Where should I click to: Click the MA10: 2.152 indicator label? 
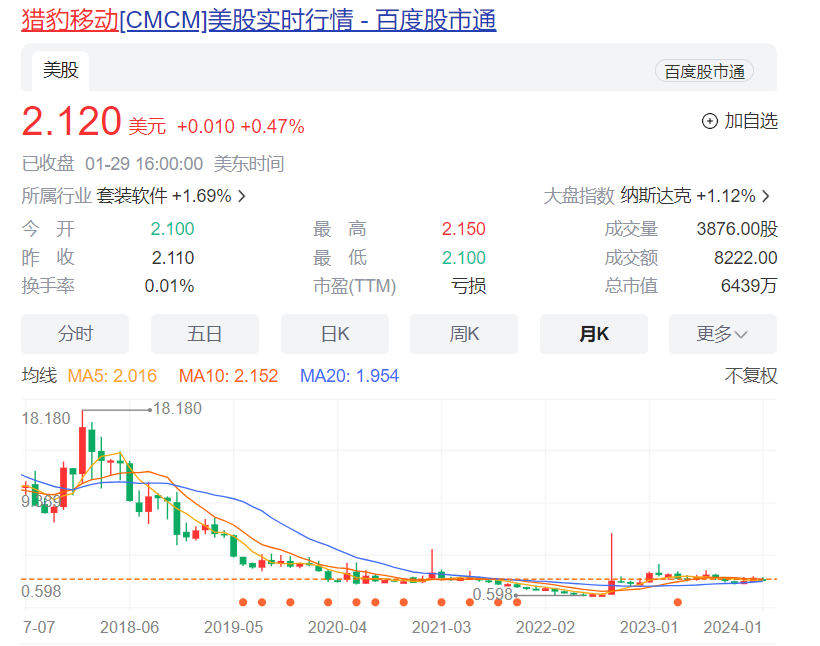click(x=229, y=376)
